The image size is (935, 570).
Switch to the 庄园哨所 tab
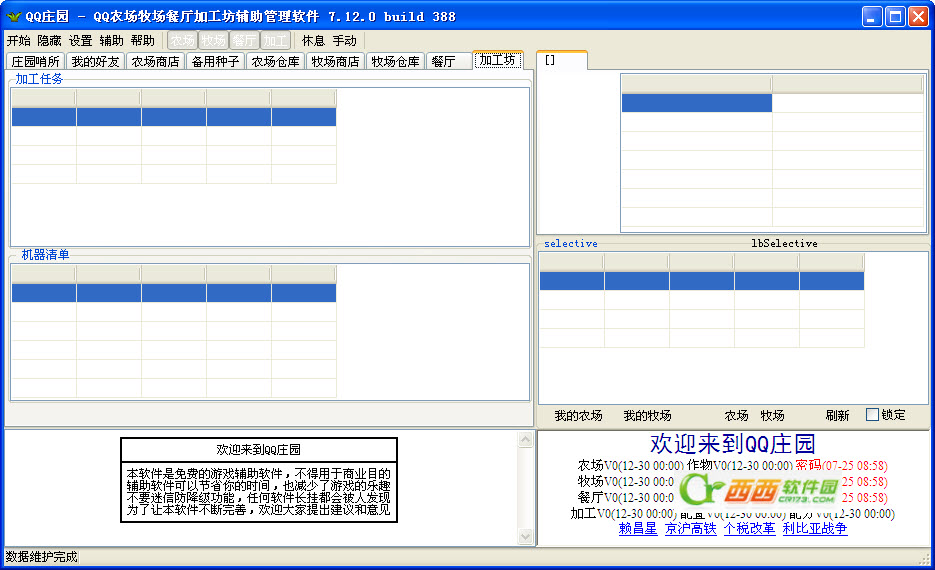click(x=36, y=61)
